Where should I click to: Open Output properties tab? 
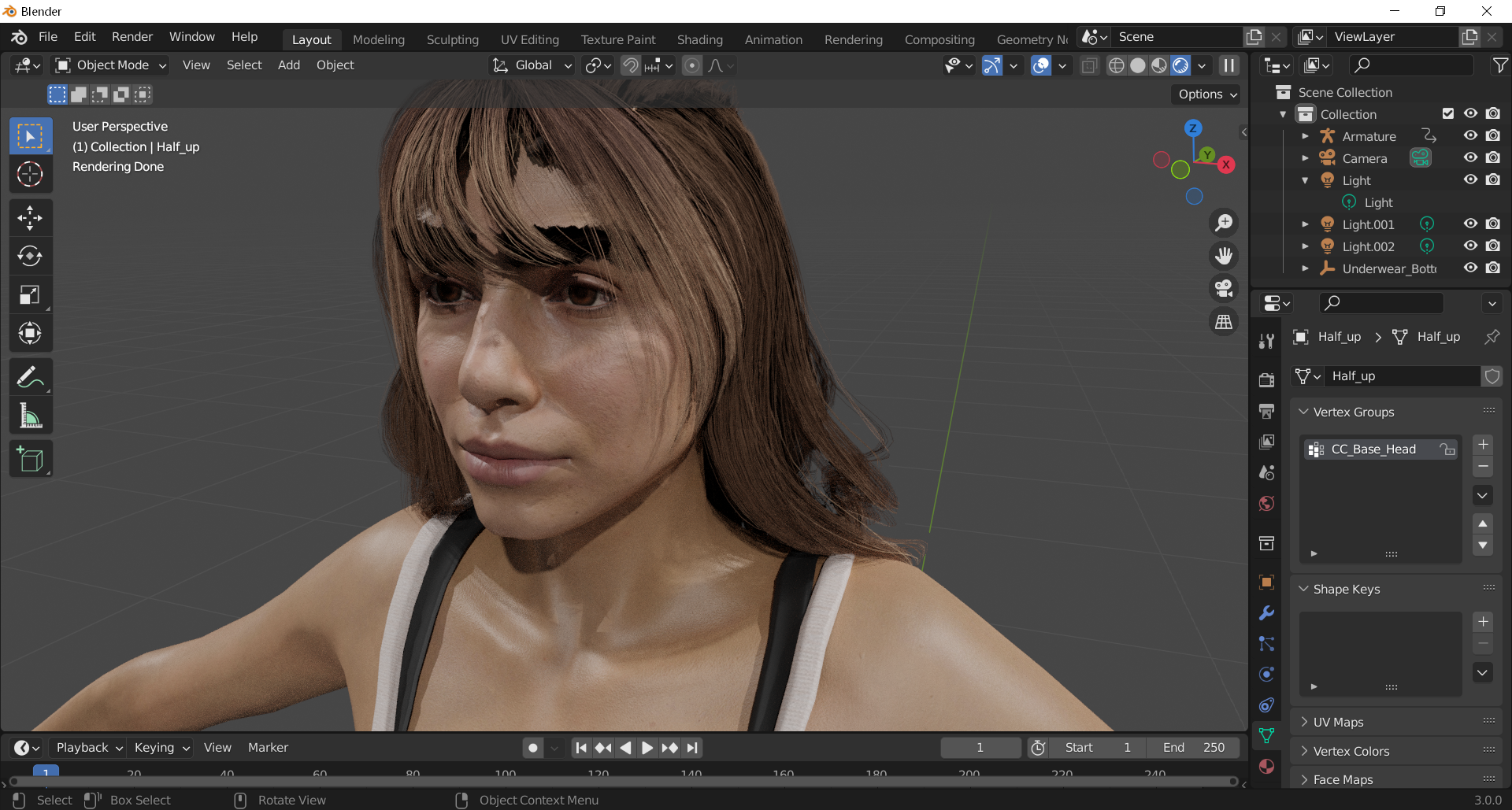pos(1266,411)
